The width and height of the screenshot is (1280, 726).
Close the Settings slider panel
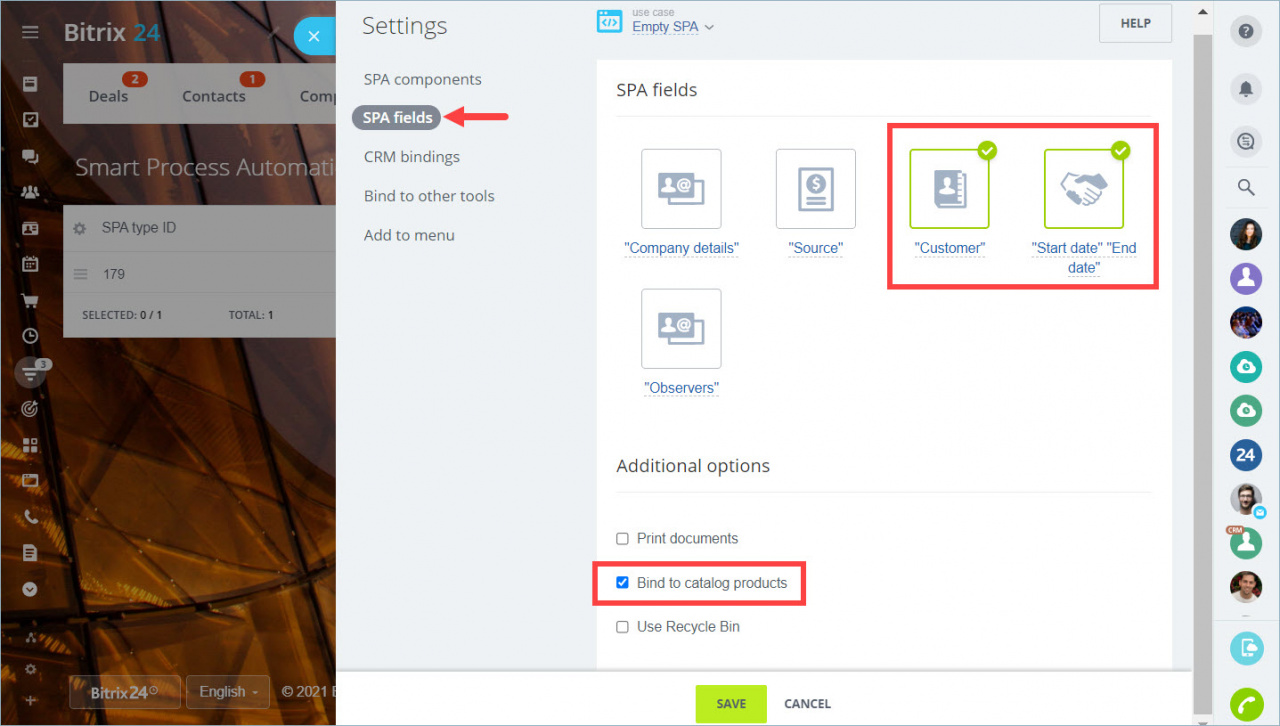click(314, 36)
